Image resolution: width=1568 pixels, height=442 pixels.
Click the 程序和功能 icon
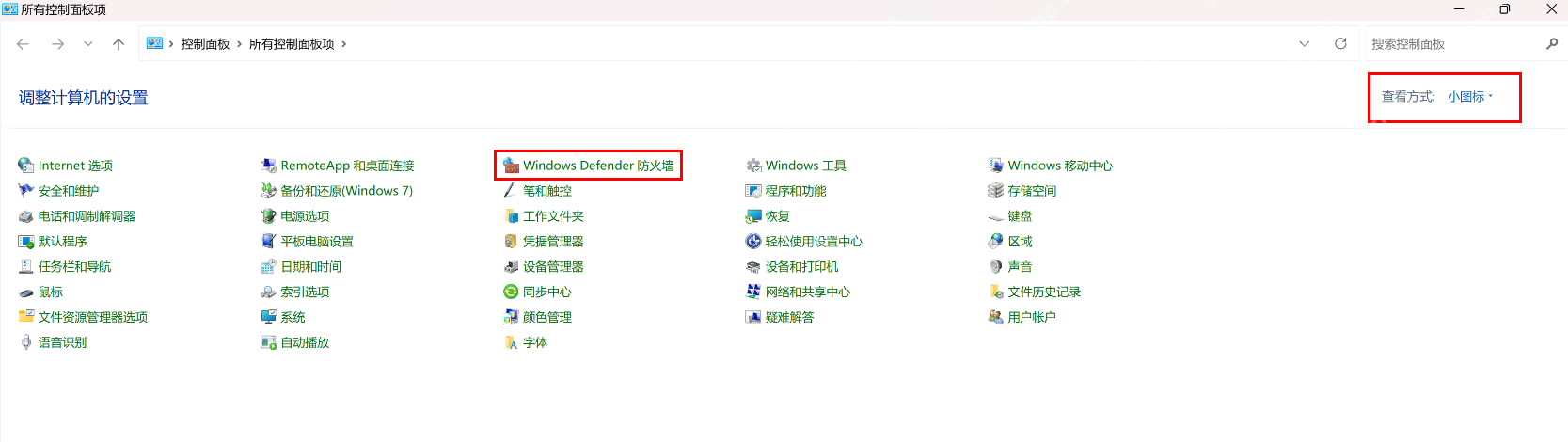(753, 191)
